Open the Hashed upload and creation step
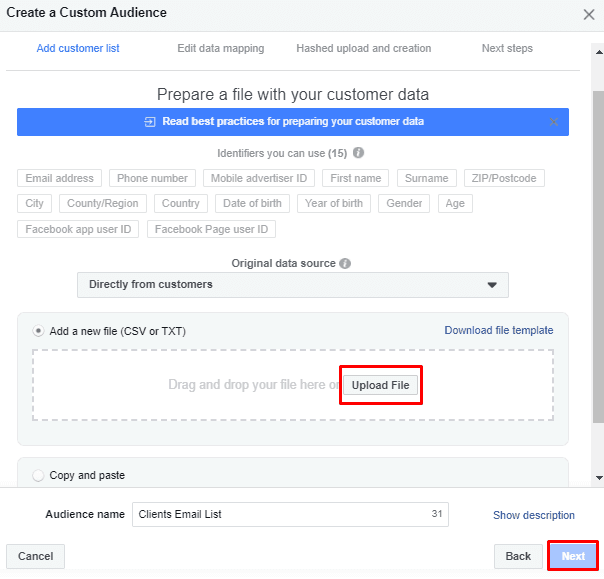The image size is (604, 579). 364,49
